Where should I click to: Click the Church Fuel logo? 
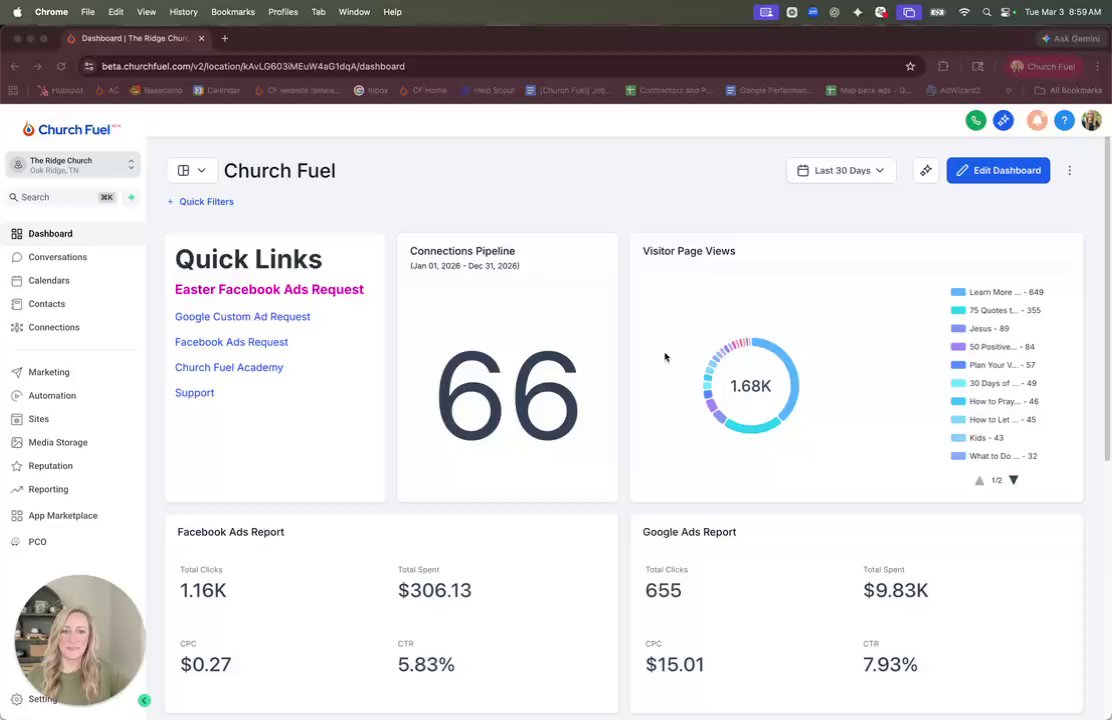click(x=72, y=129)
